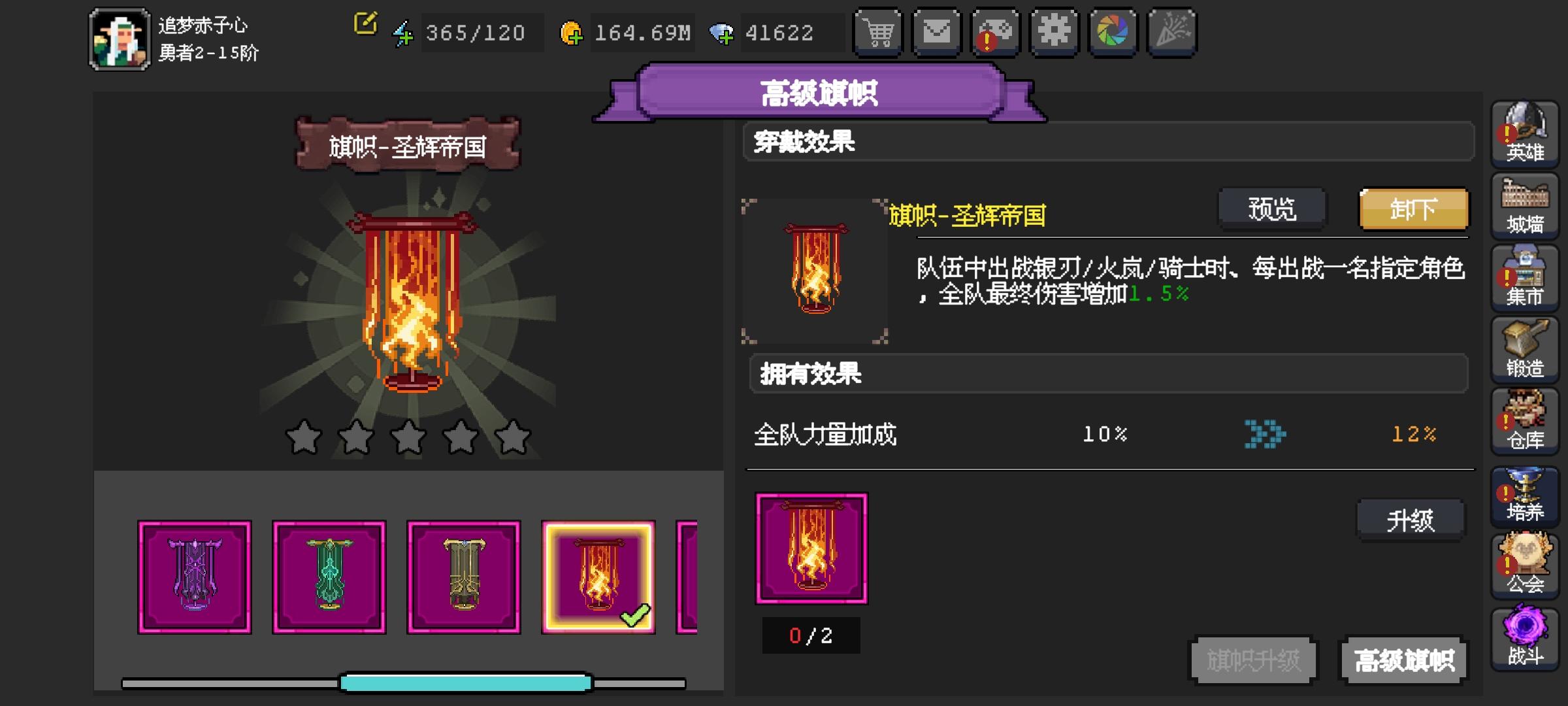Open the mail envelope icon

pos(937,32)
